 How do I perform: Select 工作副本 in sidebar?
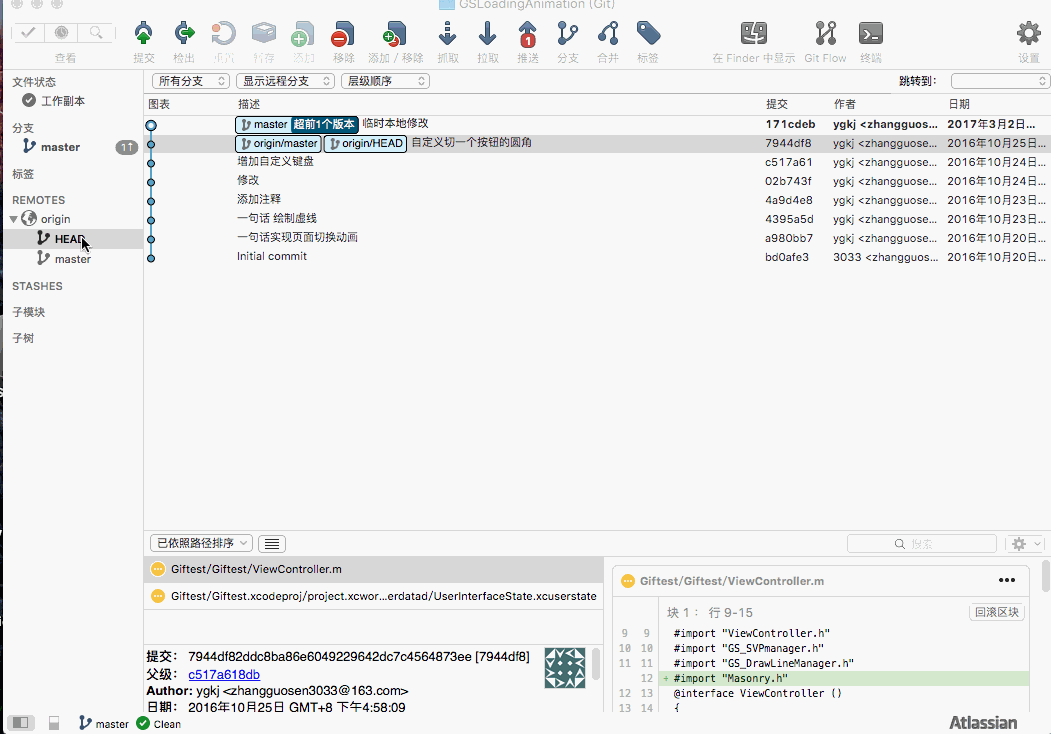[x=63, y=101]
